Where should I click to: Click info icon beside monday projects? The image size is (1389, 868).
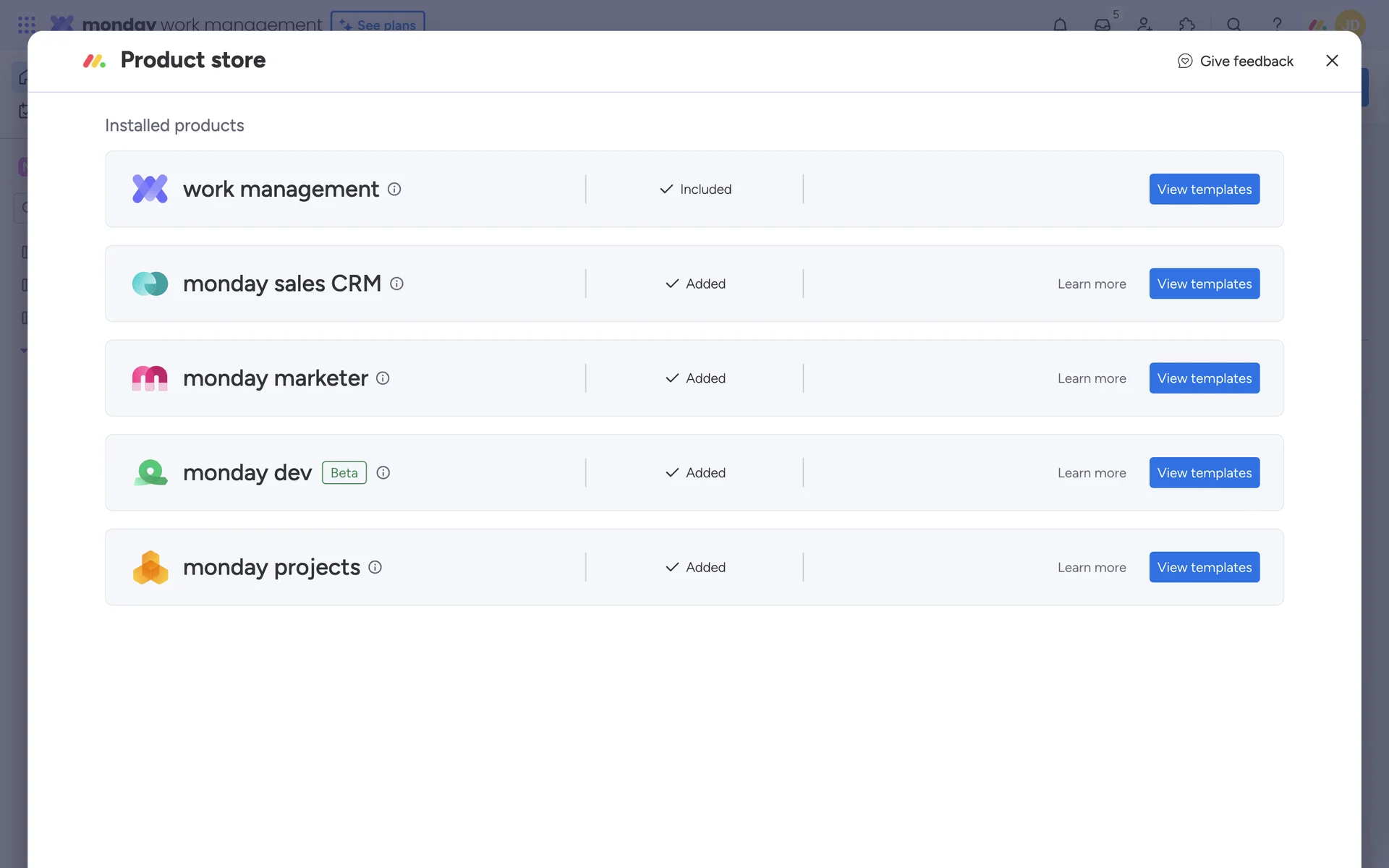click(x=375, y=567)
